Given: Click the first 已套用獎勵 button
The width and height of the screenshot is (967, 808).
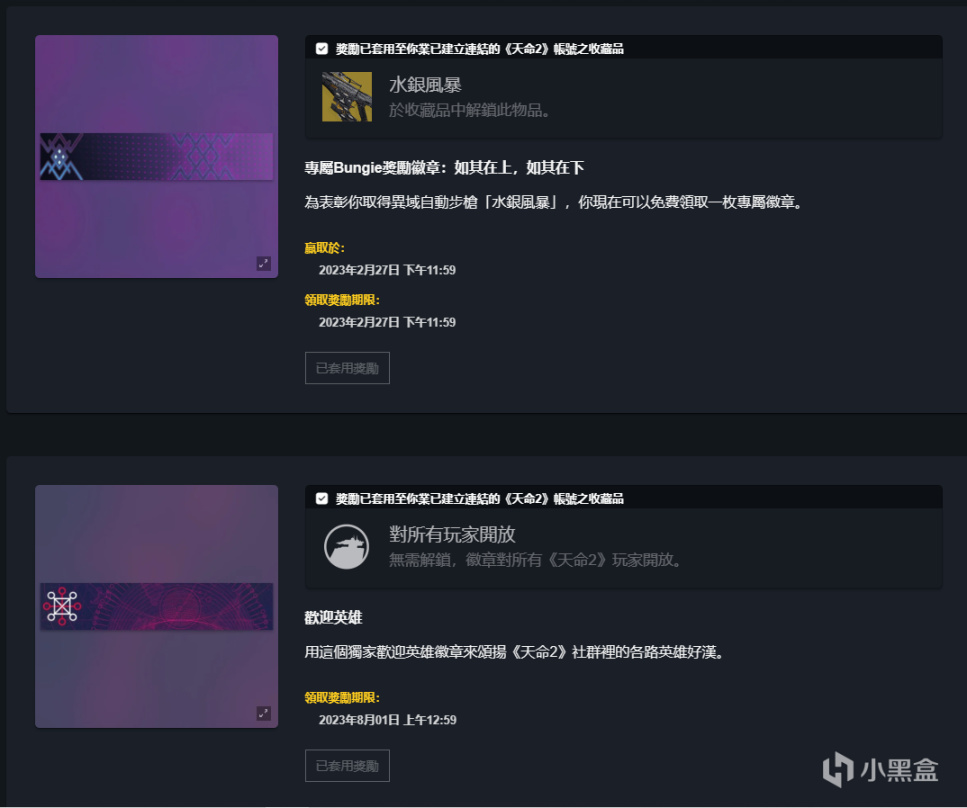Looking at the screenshot, I should pyautogui.click(x=347, y=368).
